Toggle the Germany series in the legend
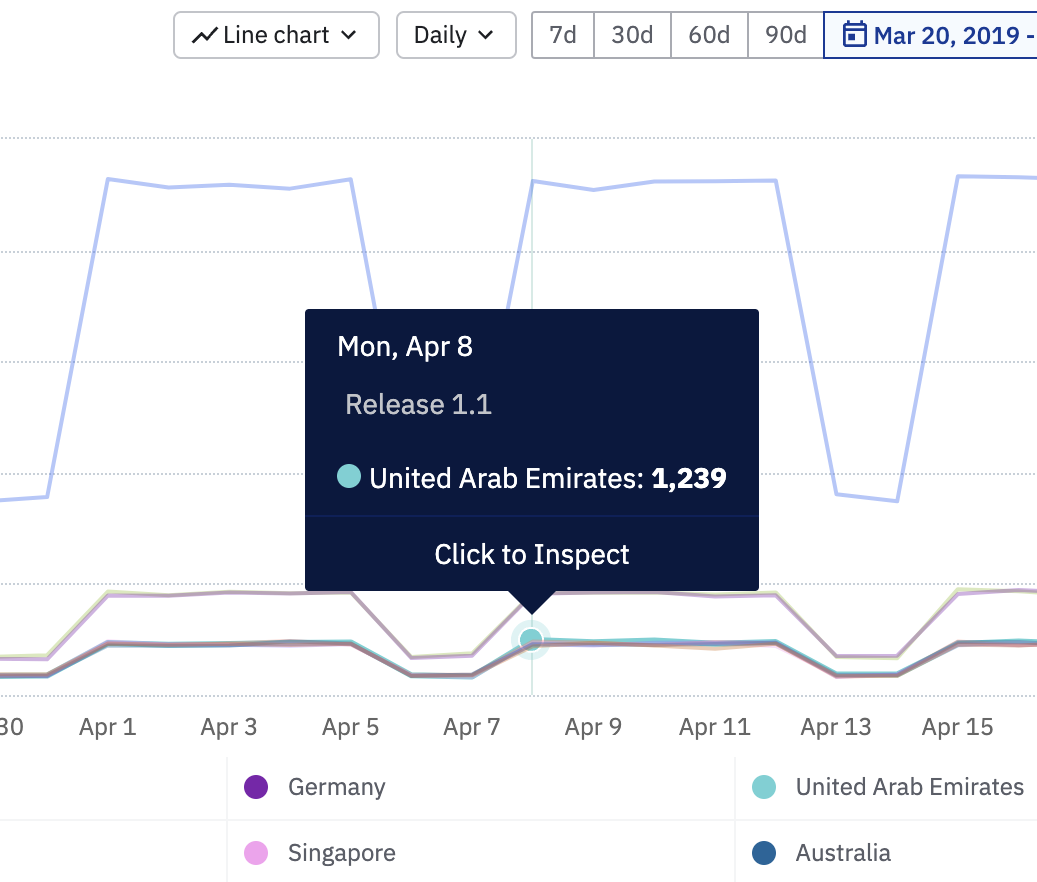 pos(335,787)
